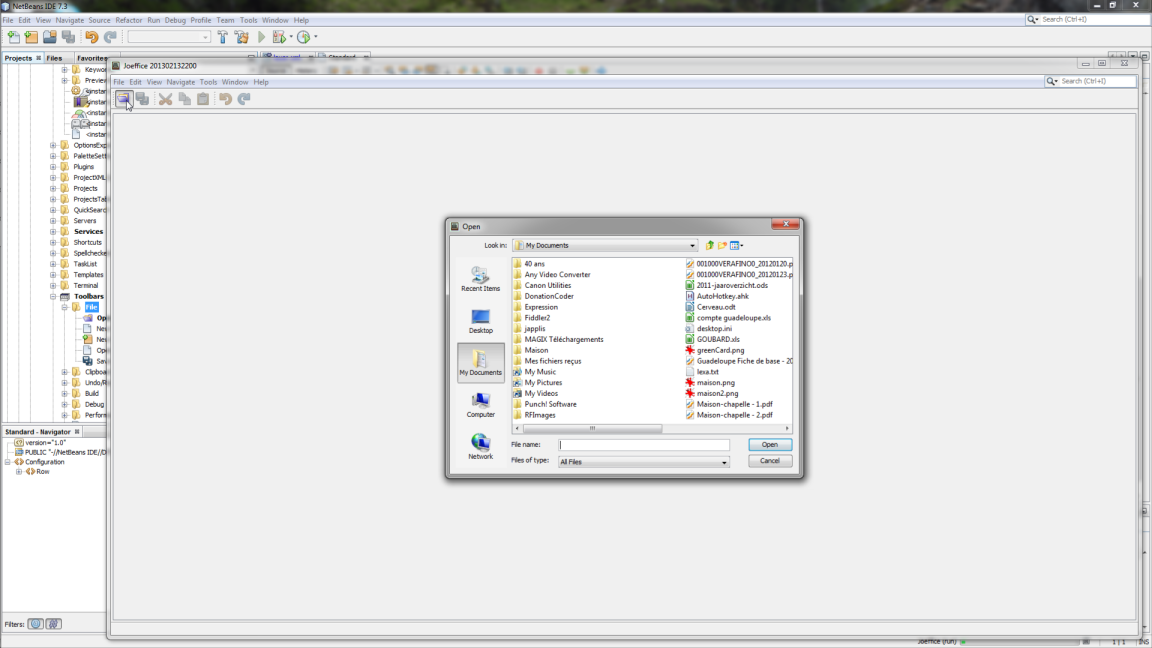Viewport: 1152px width, 648px height.
Task: Open the Look in dropdown
Action: (x=692, y=245)
